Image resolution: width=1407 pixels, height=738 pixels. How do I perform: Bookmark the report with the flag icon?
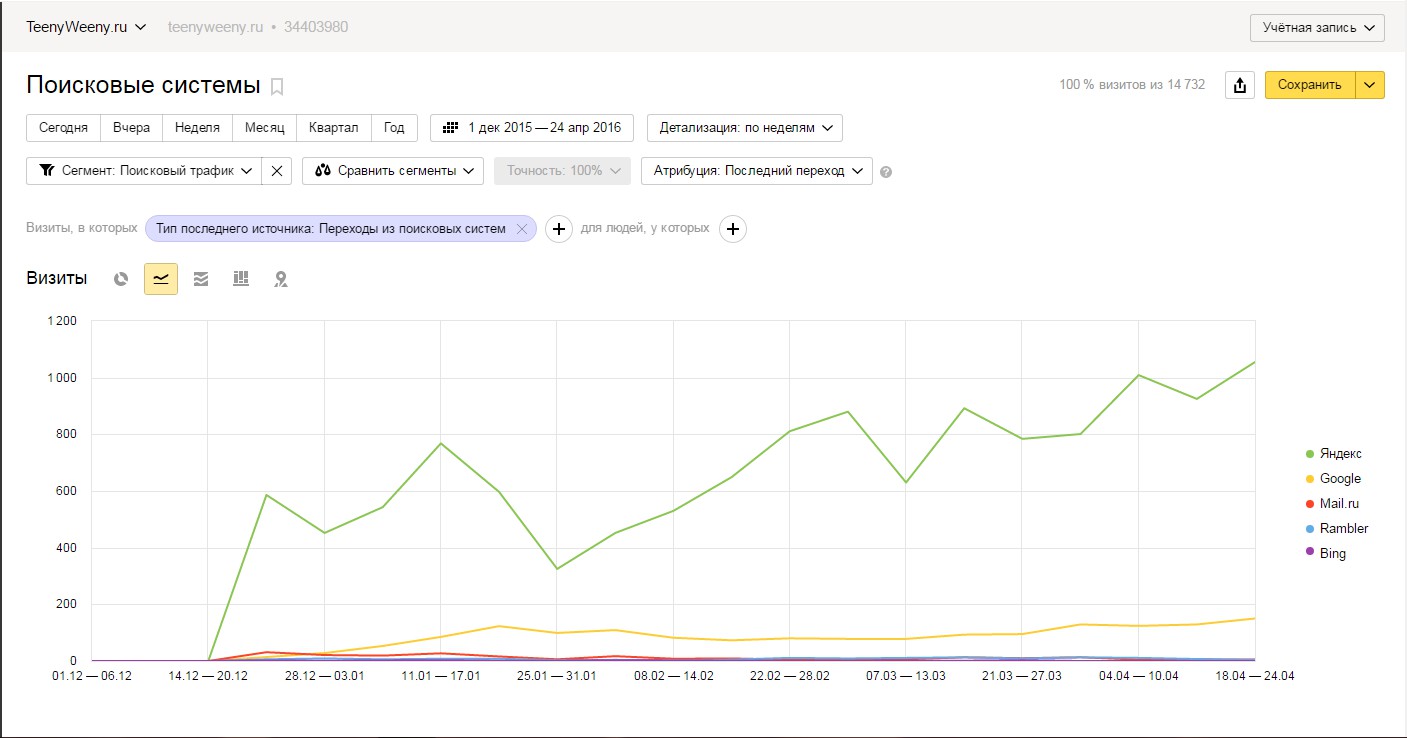pos(277,86)
